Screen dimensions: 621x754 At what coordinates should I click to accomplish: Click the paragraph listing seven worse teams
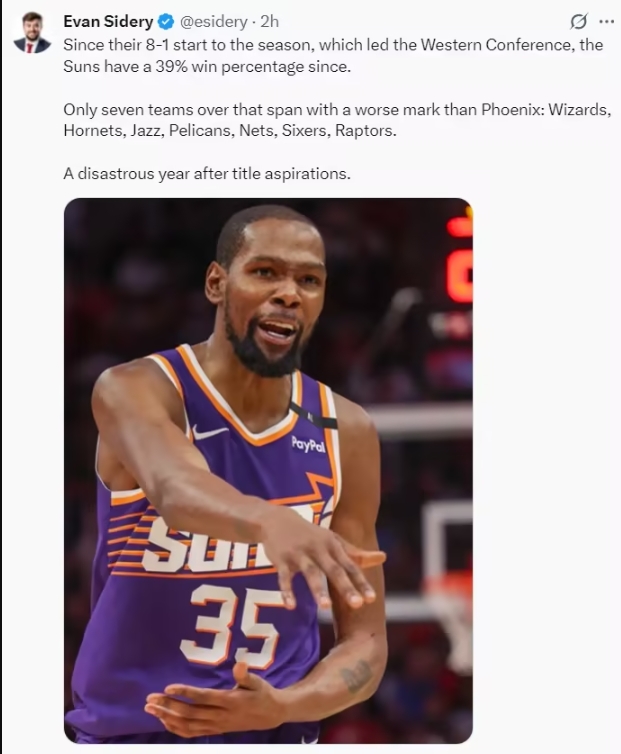[337, 120]
